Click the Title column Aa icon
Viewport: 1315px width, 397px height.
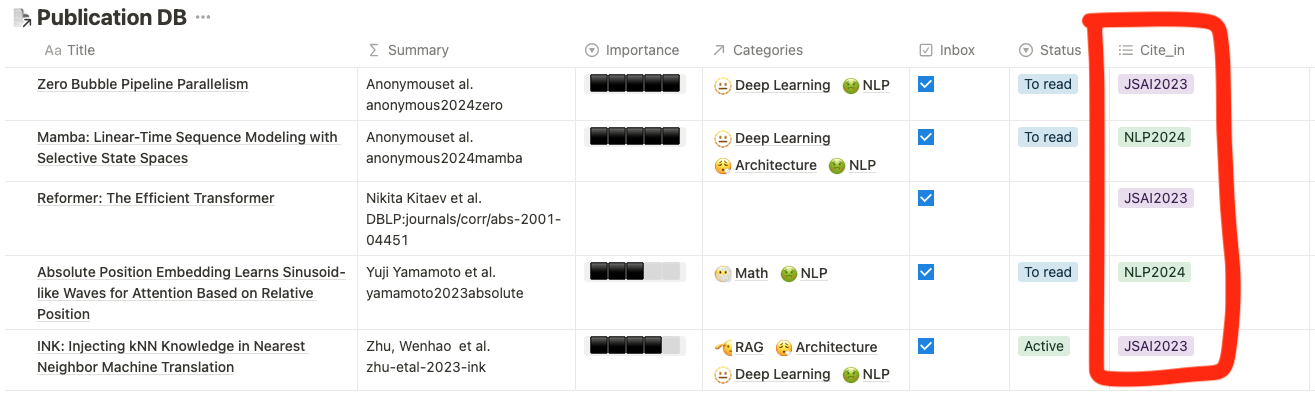(x=53, y=50)
